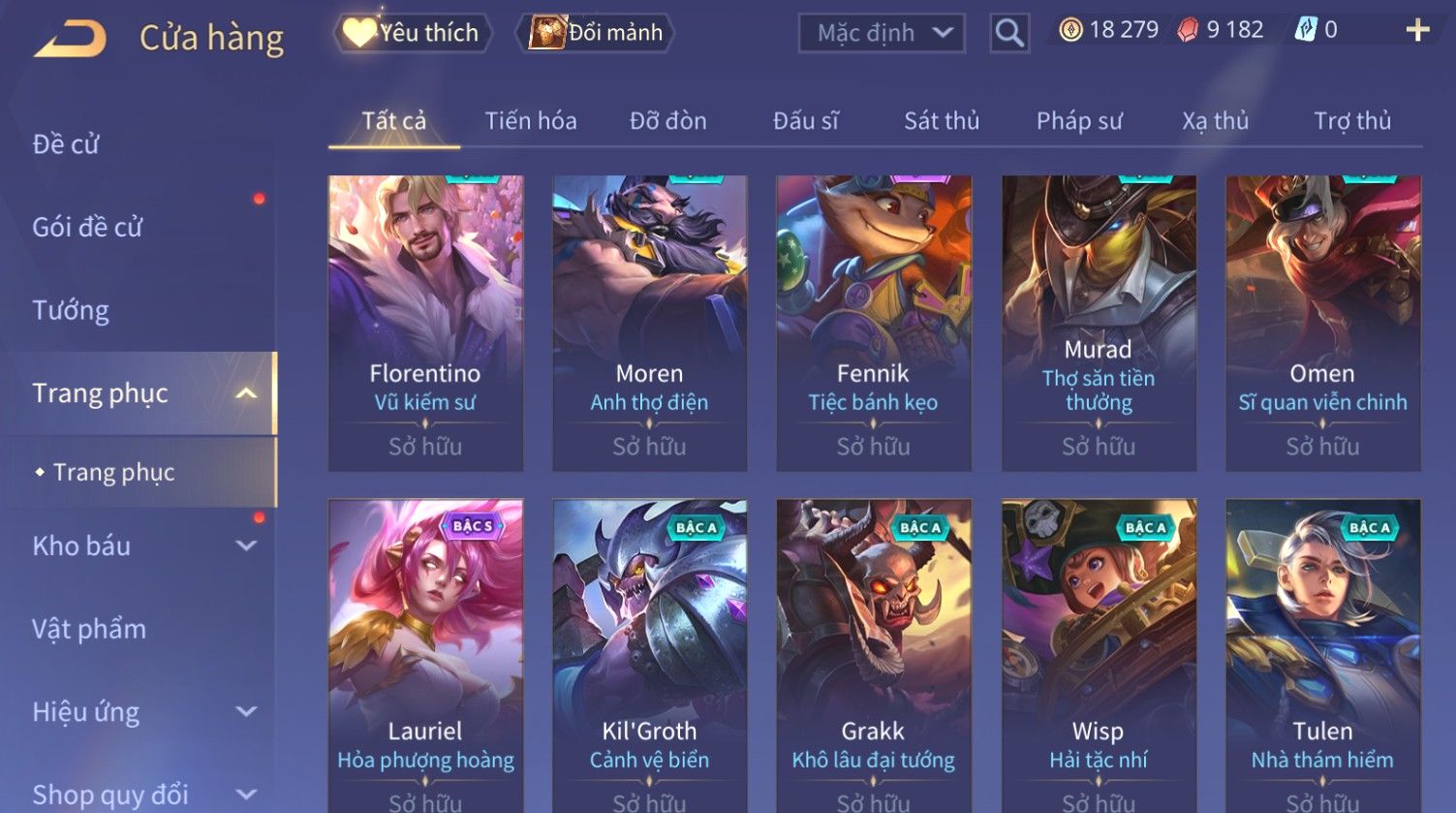Switch to the Pháp sư tab
Image resolution: width=1456 pixels, height=813 pixels.
pos(1079,121)
